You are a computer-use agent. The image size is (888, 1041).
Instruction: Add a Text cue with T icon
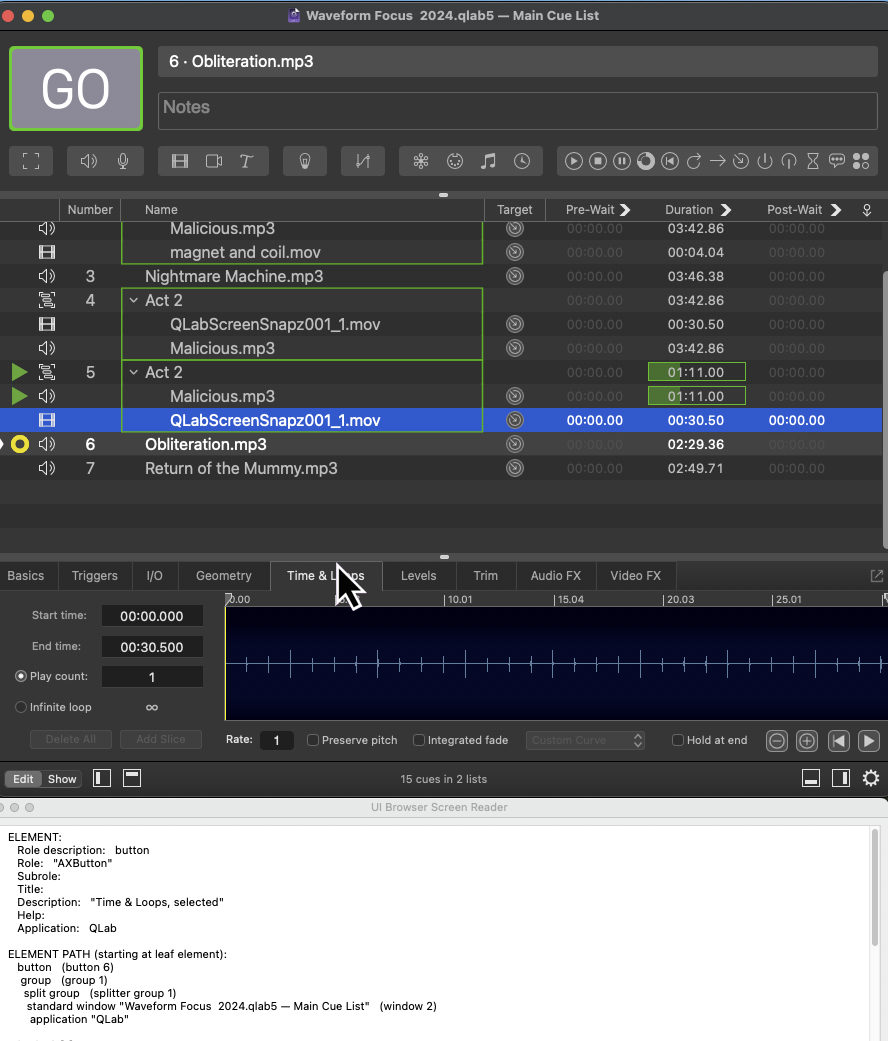point(246,161)
